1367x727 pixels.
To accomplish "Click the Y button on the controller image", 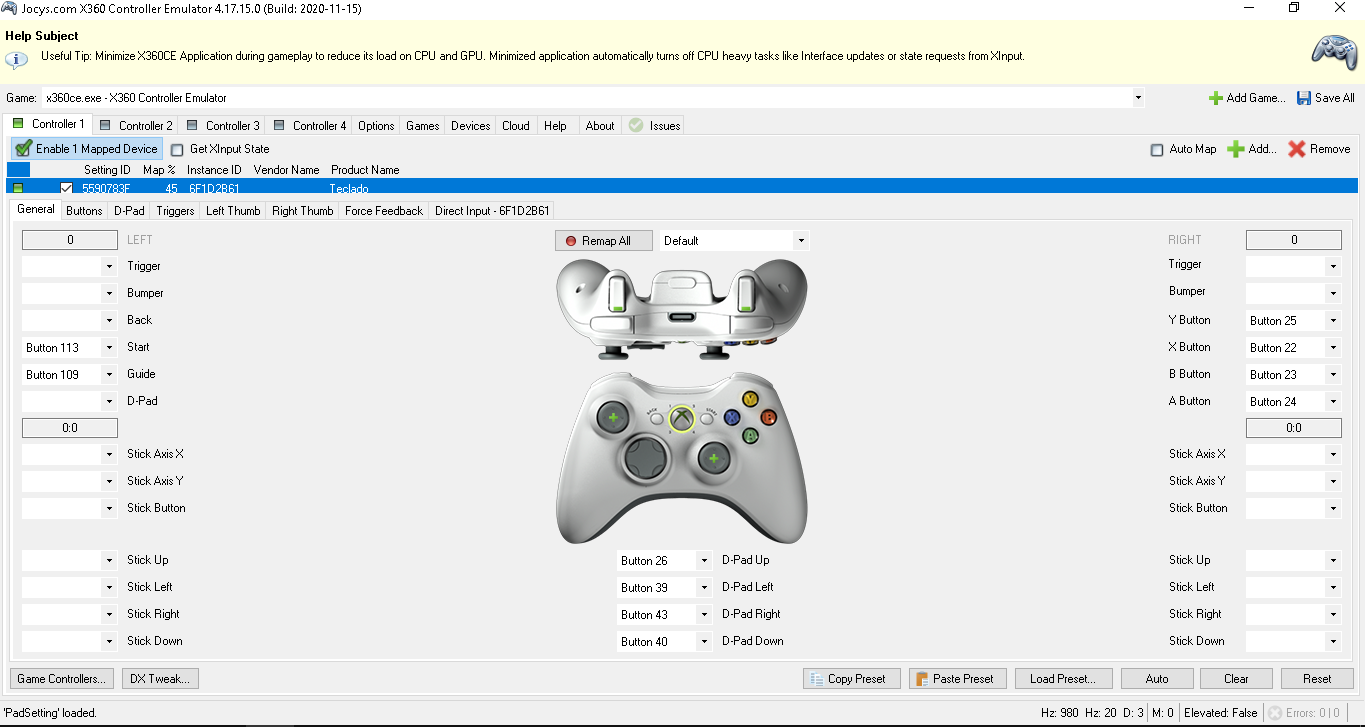I will point(750,399).
